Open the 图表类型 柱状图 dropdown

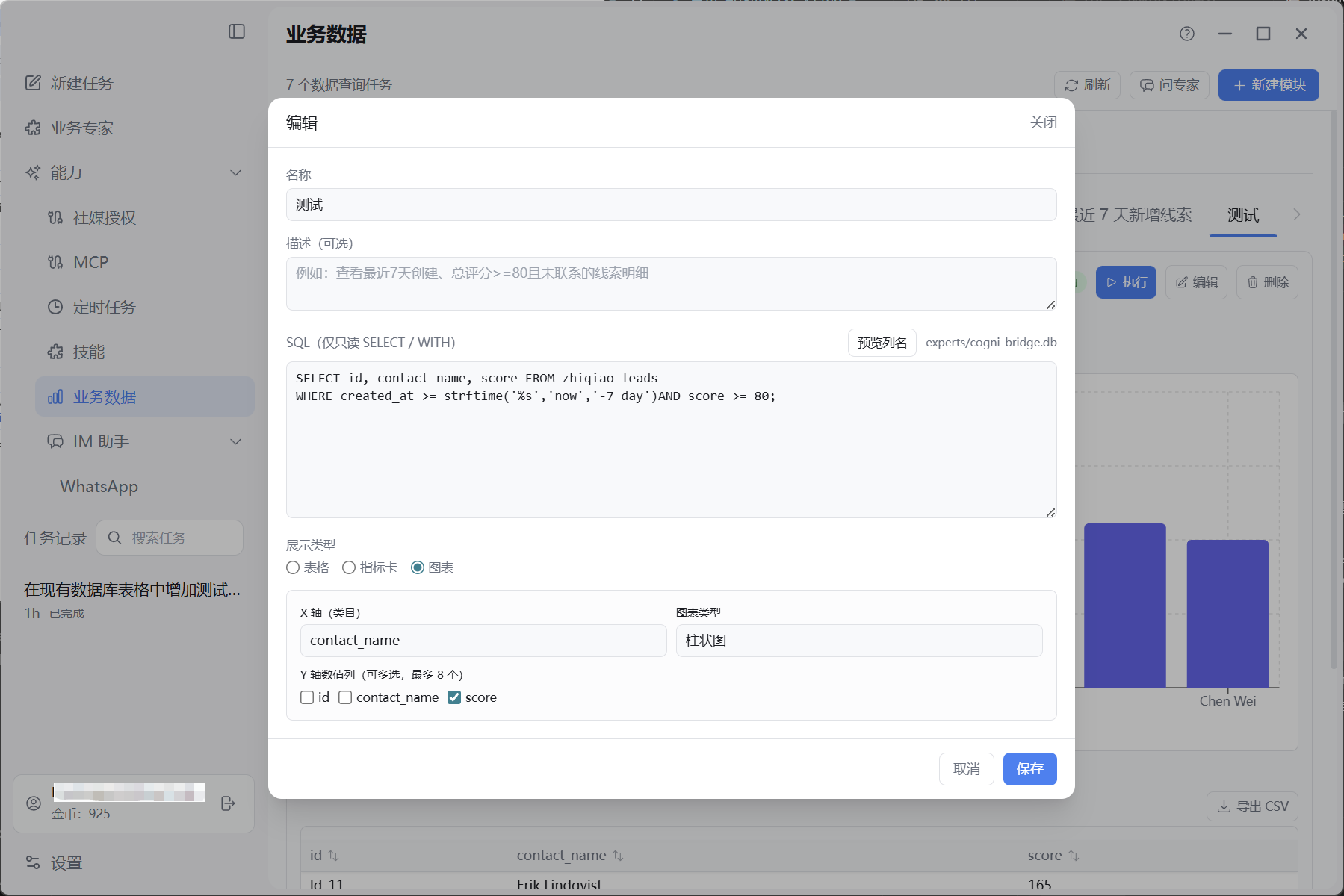coord(859,641)
